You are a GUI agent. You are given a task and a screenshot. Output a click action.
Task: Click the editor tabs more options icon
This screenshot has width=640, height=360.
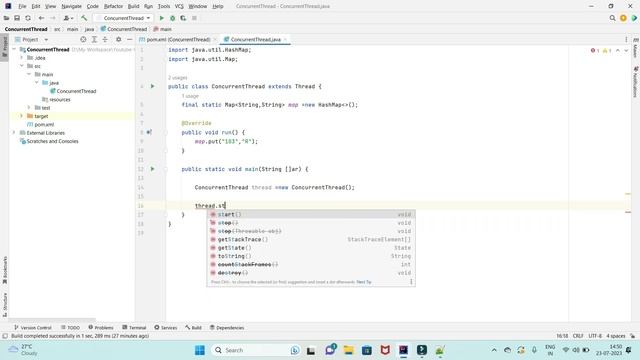(x=626, y=40)
